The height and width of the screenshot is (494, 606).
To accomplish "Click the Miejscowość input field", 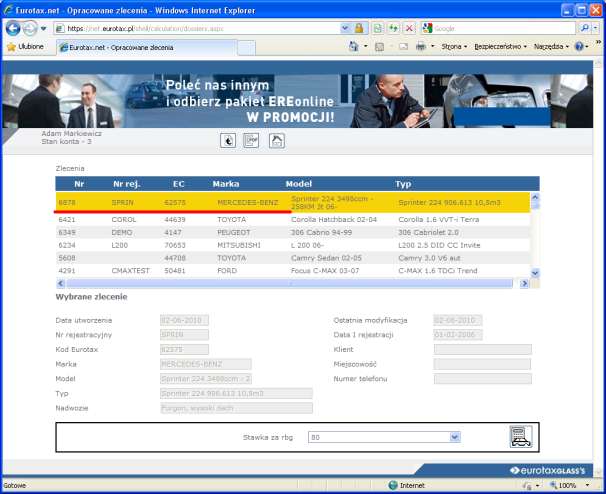I will point(483,364).
